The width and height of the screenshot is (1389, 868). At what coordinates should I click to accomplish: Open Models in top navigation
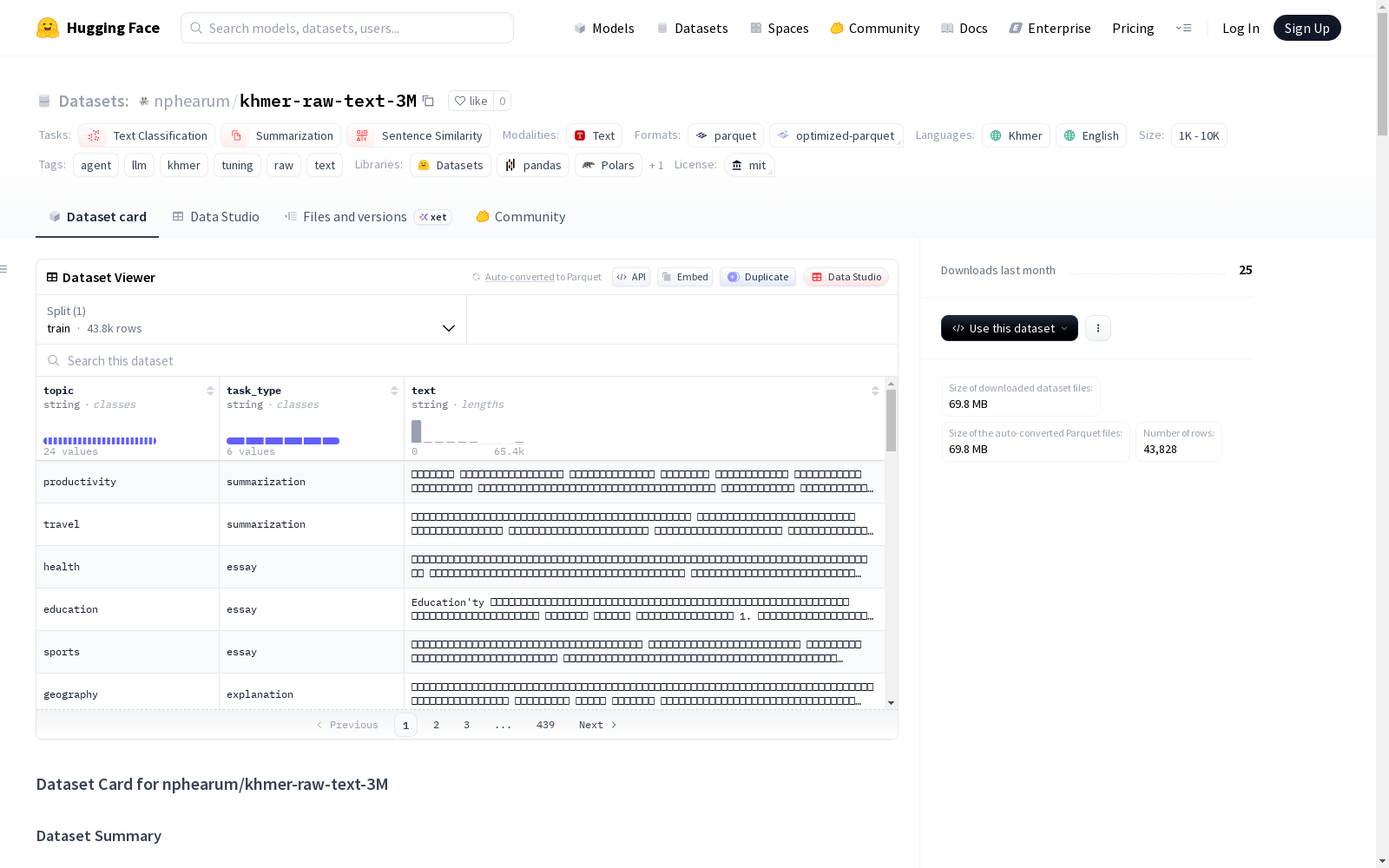[604, 28]
